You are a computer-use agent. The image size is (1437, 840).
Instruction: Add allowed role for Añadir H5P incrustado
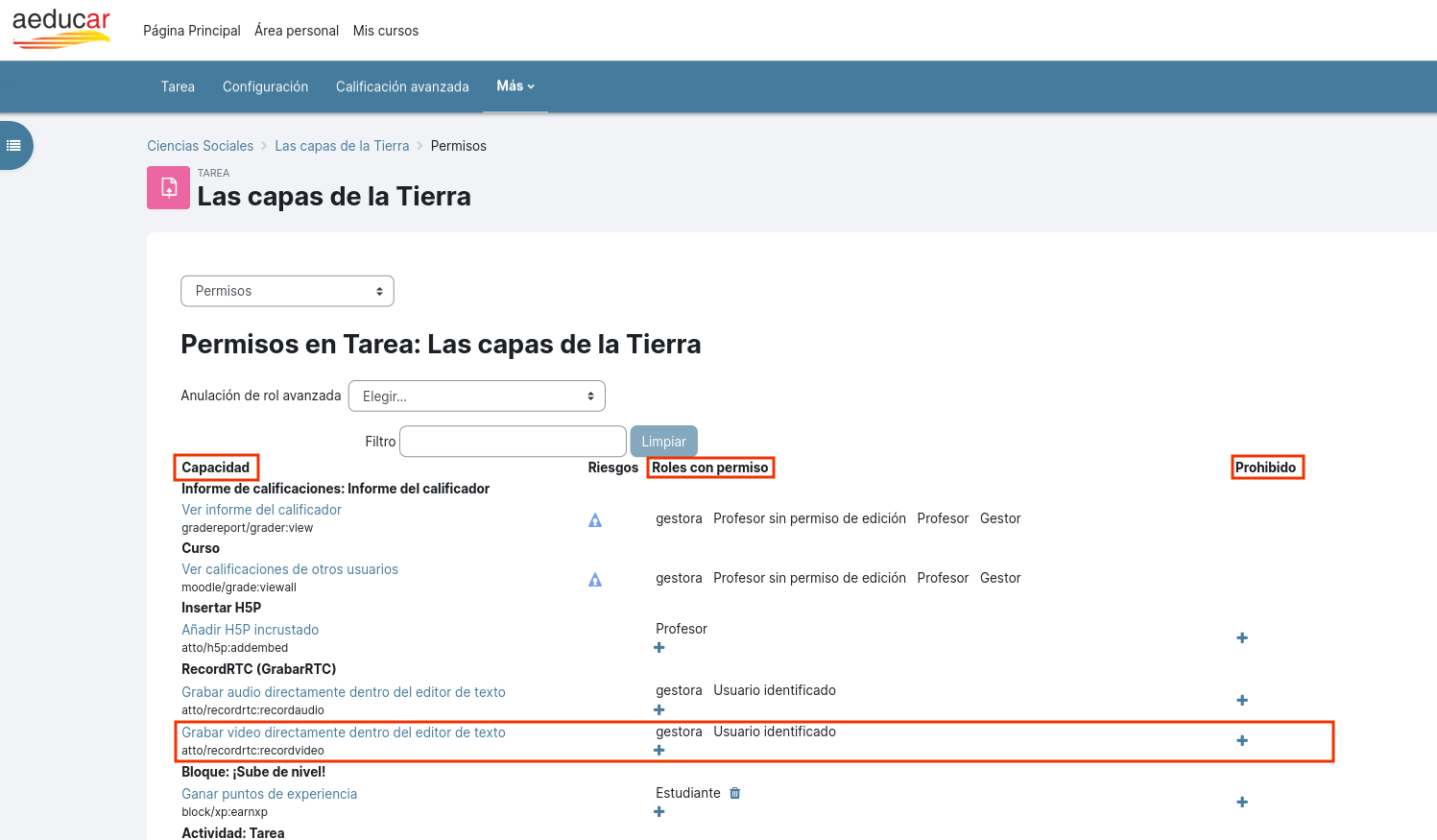(659, 648)
